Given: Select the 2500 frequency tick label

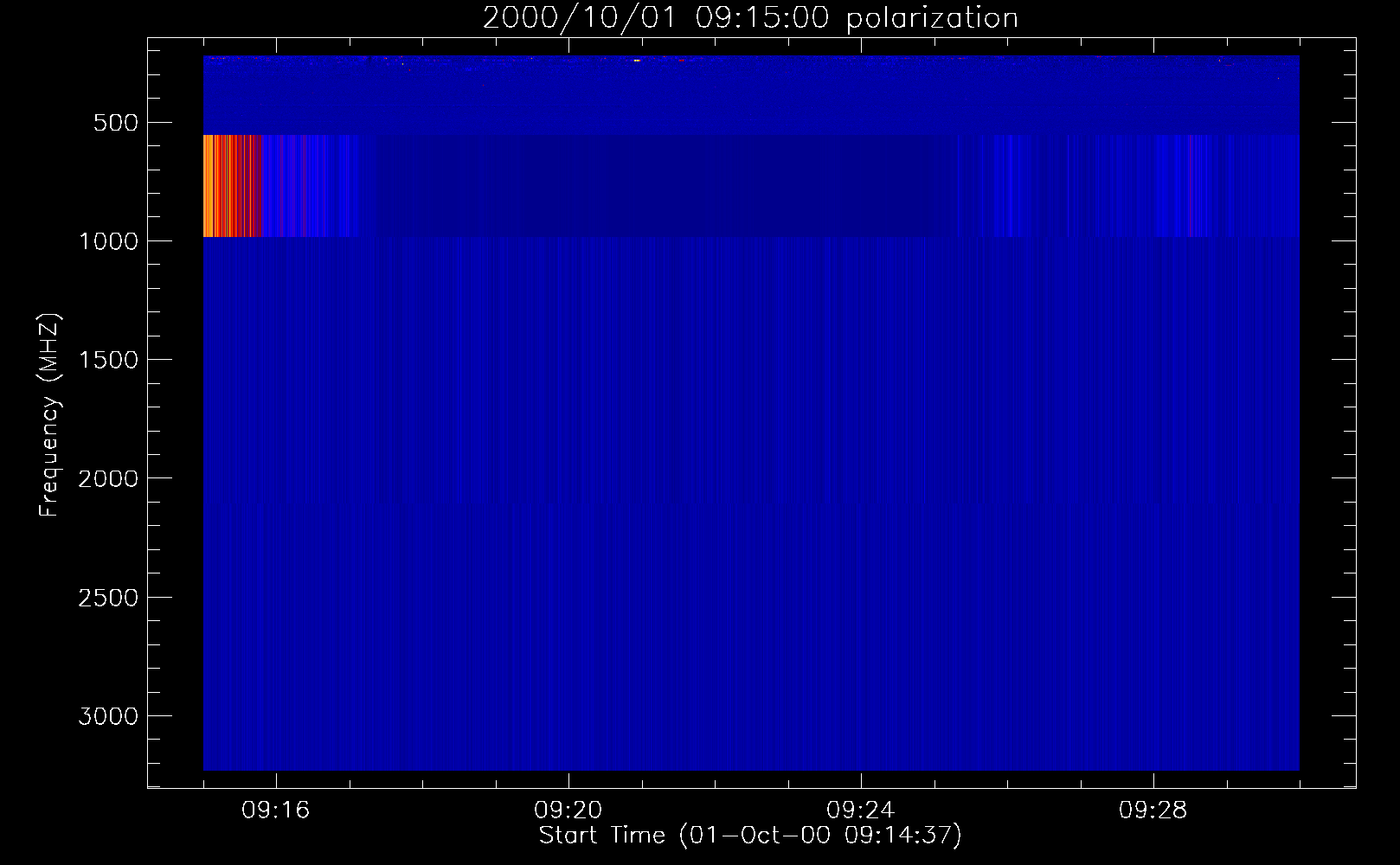Looking at the screenshot, I should (x=108, y=598).
